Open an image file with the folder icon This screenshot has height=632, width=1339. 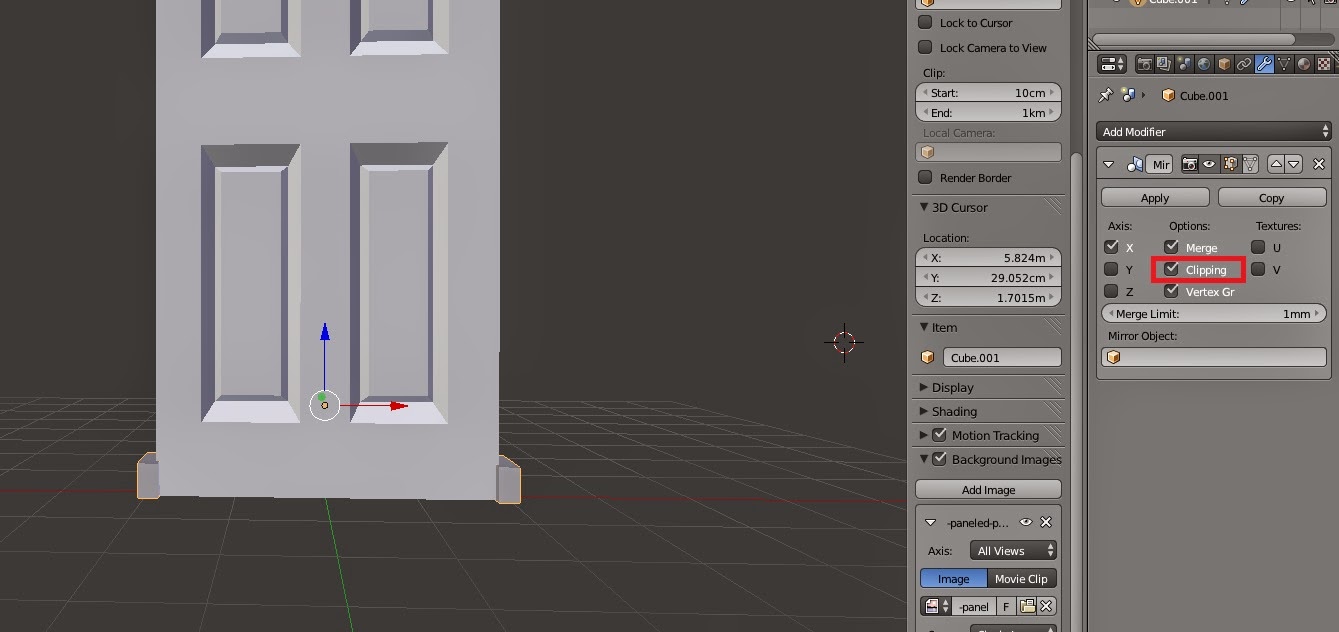pyautogui.click(x=1029, y=606)
